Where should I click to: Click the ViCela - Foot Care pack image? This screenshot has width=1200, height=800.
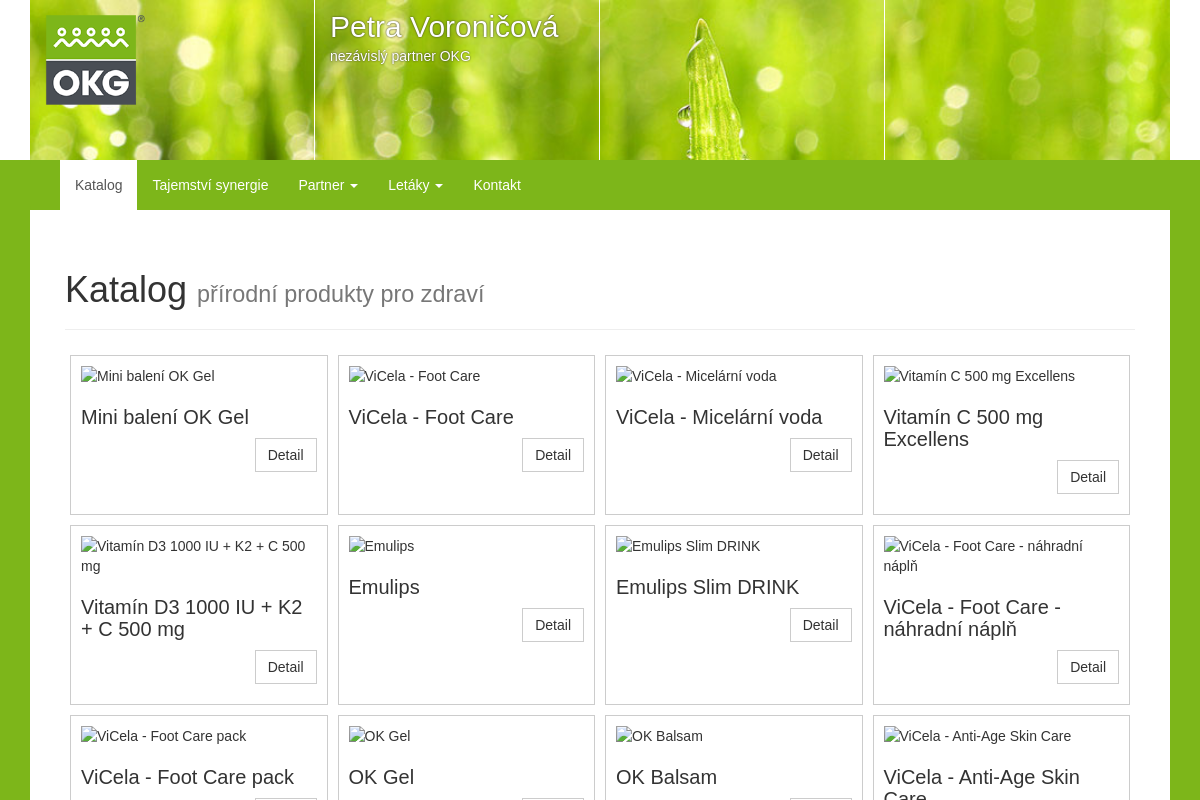click(x=163, y=736)
